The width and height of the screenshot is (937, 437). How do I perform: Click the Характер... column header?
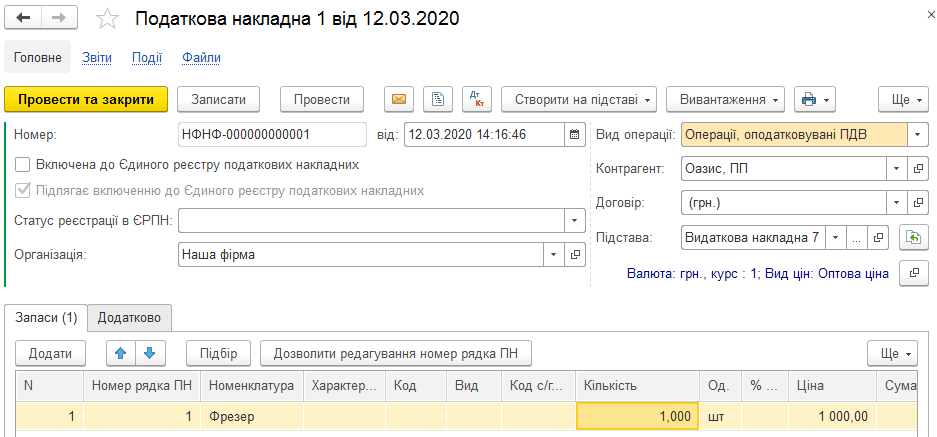point(345,386)
